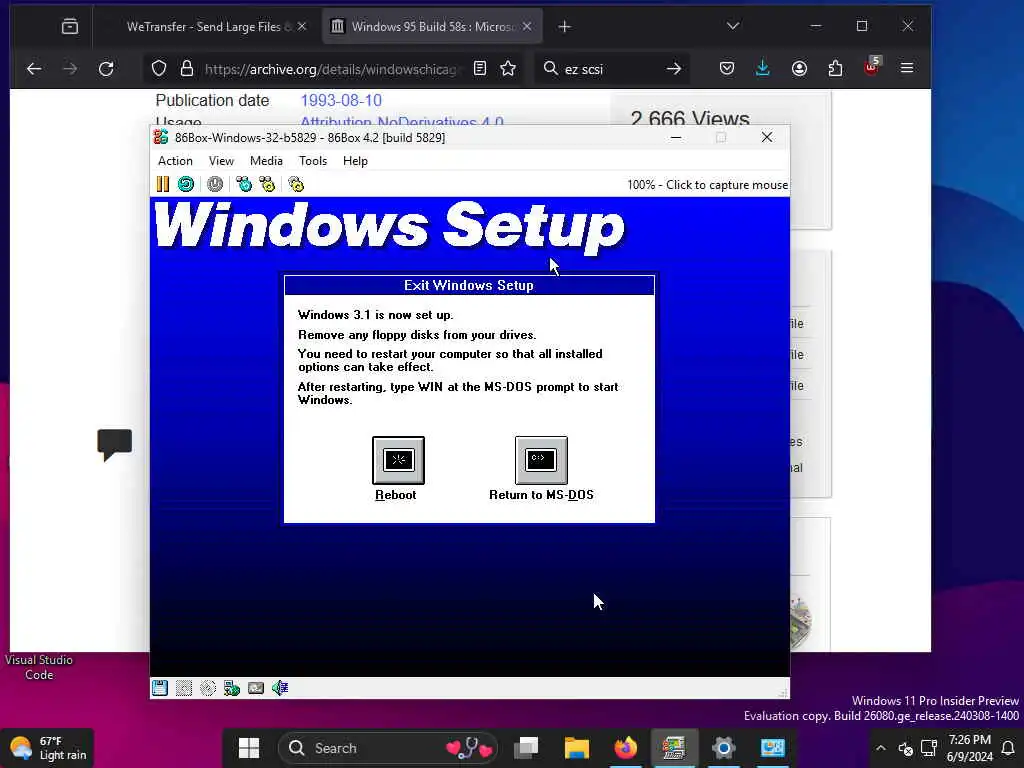Click the gray card status bar icon
This screenshot has width=1024, height=768.
(x=256, y=688)
